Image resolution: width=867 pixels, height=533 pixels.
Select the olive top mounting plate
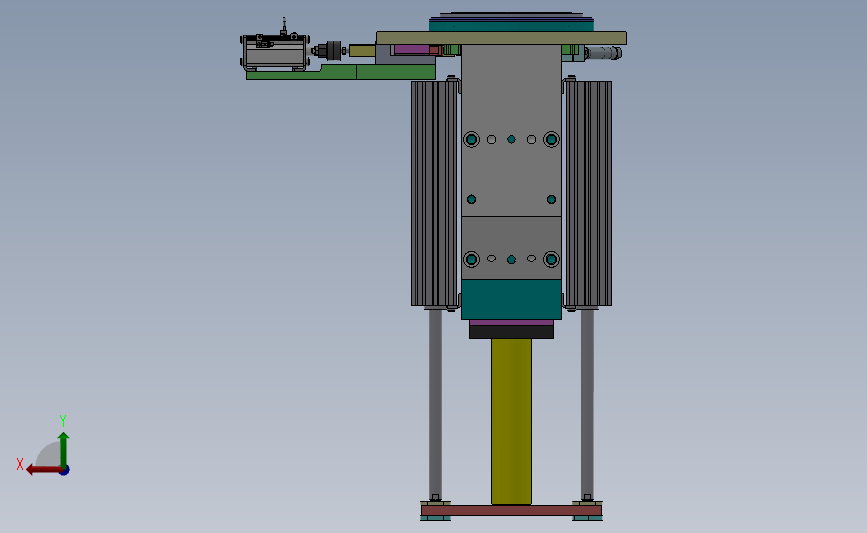click(x=502, y=38)
